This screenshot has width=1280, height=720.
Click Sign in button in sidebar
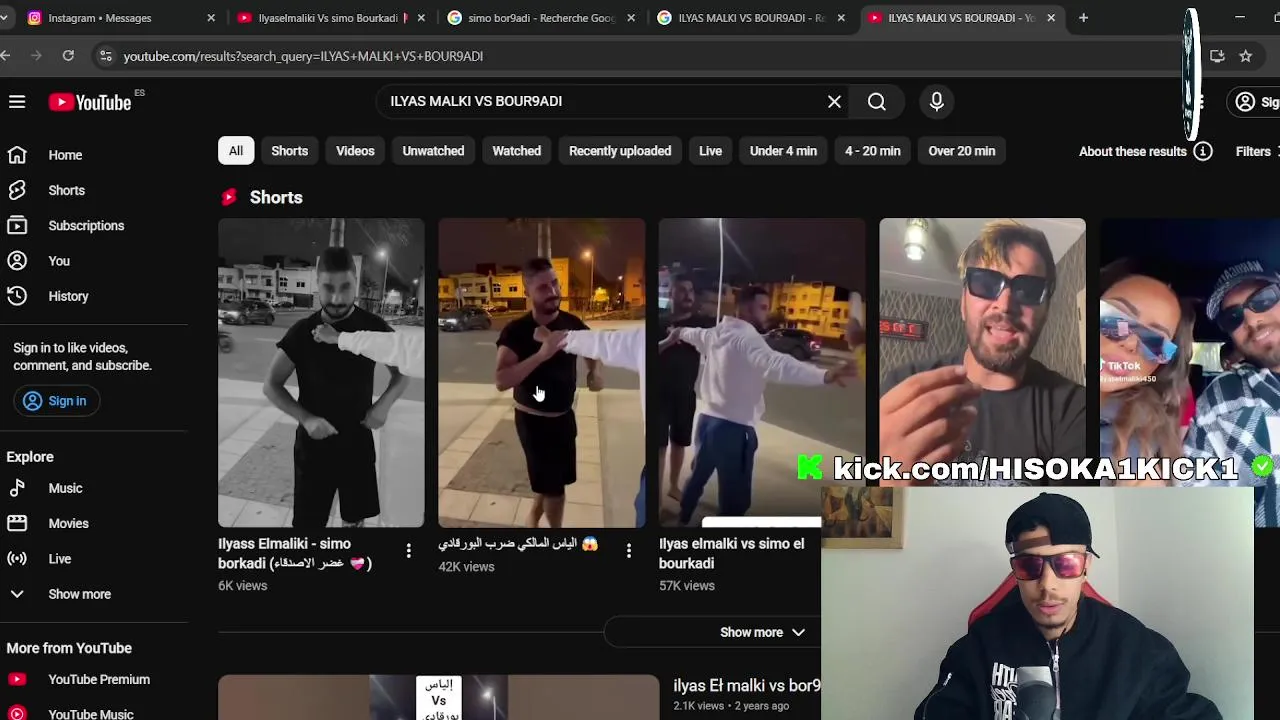coord(55,401)
